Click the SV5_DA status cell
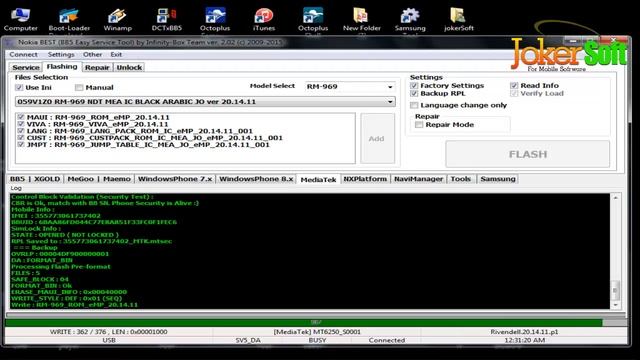The height and width of the screenshot is (360, 640). click(248, 340)
